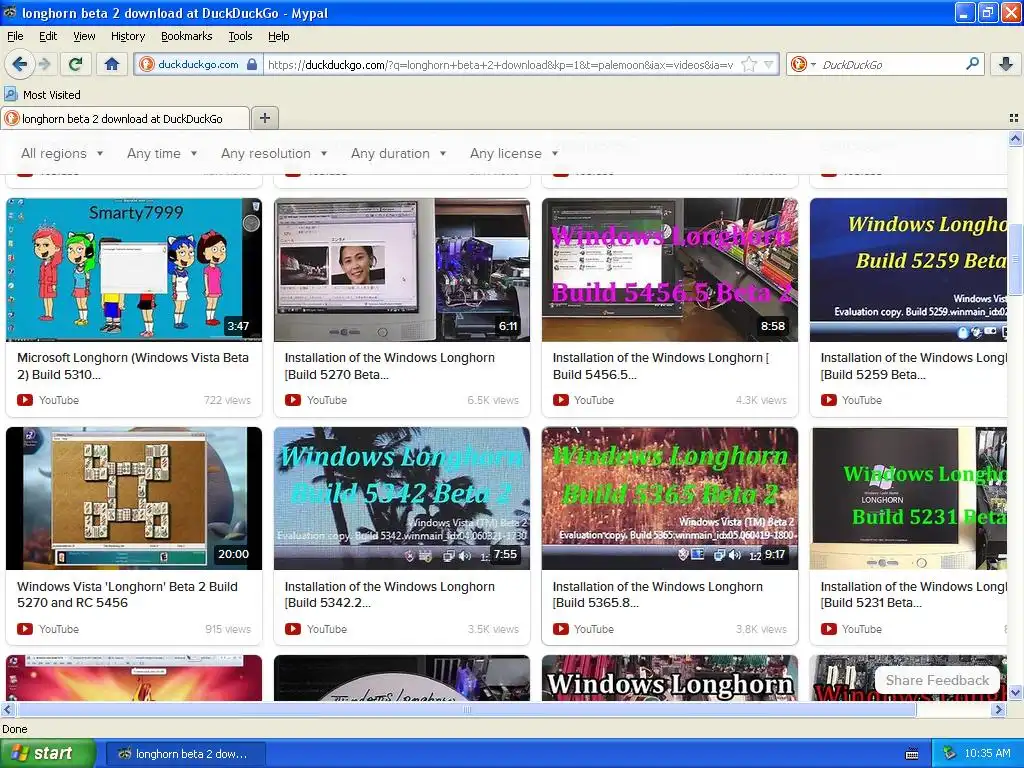Open the Mahjong 20:00 video thumbnail
1024x768 pixels.
[134, 498]
